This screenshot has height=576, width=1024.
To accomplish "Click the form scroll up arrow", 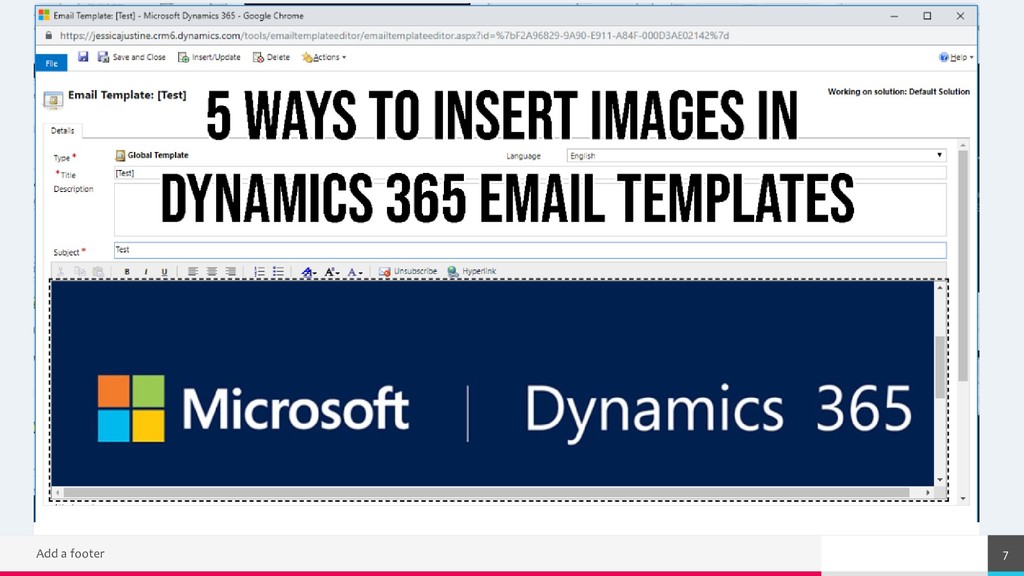I will coord(963,145).
